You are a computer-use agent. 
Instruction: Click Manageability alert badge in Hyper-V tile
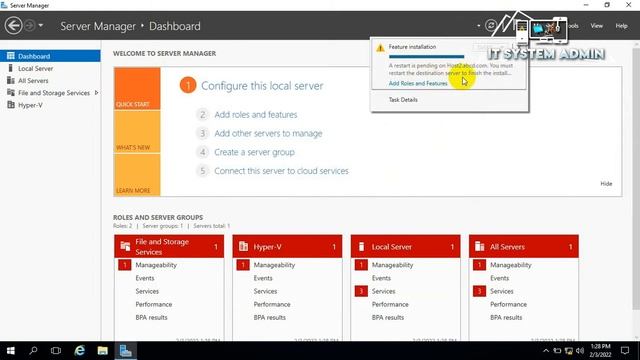243,265
